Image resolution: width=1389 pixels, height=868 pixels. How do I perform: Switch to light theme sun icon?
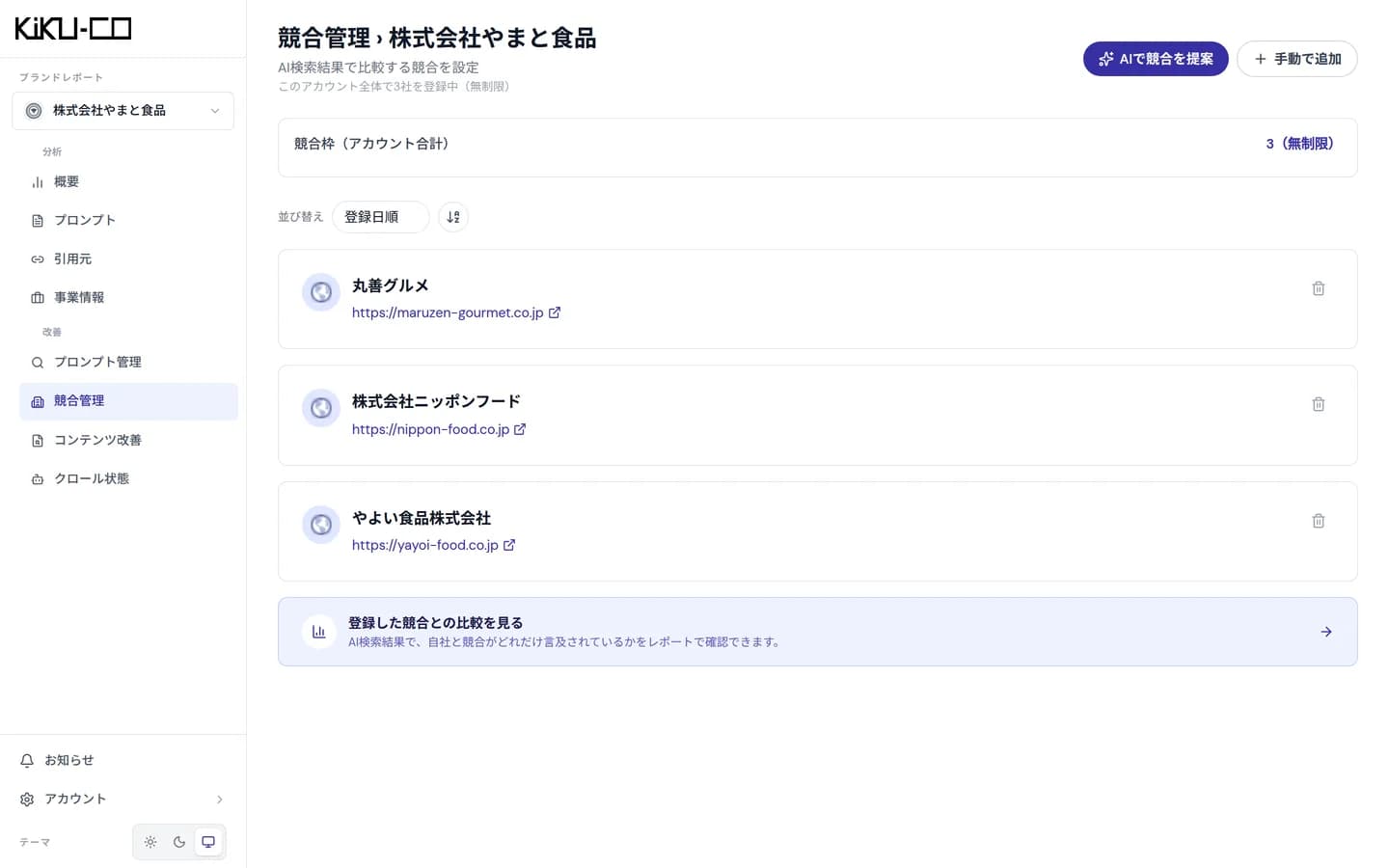point(150,842)
